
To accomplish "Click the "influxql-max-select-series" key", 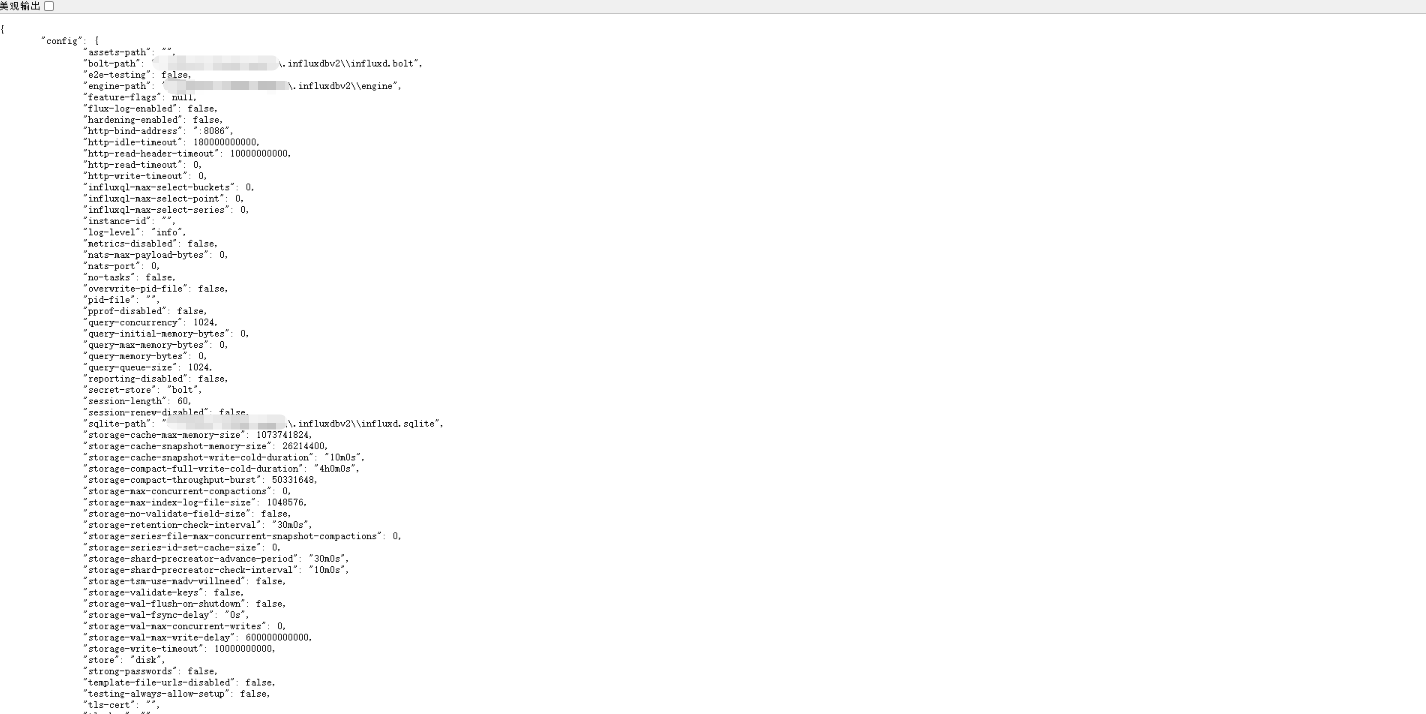I will (157, 209).
